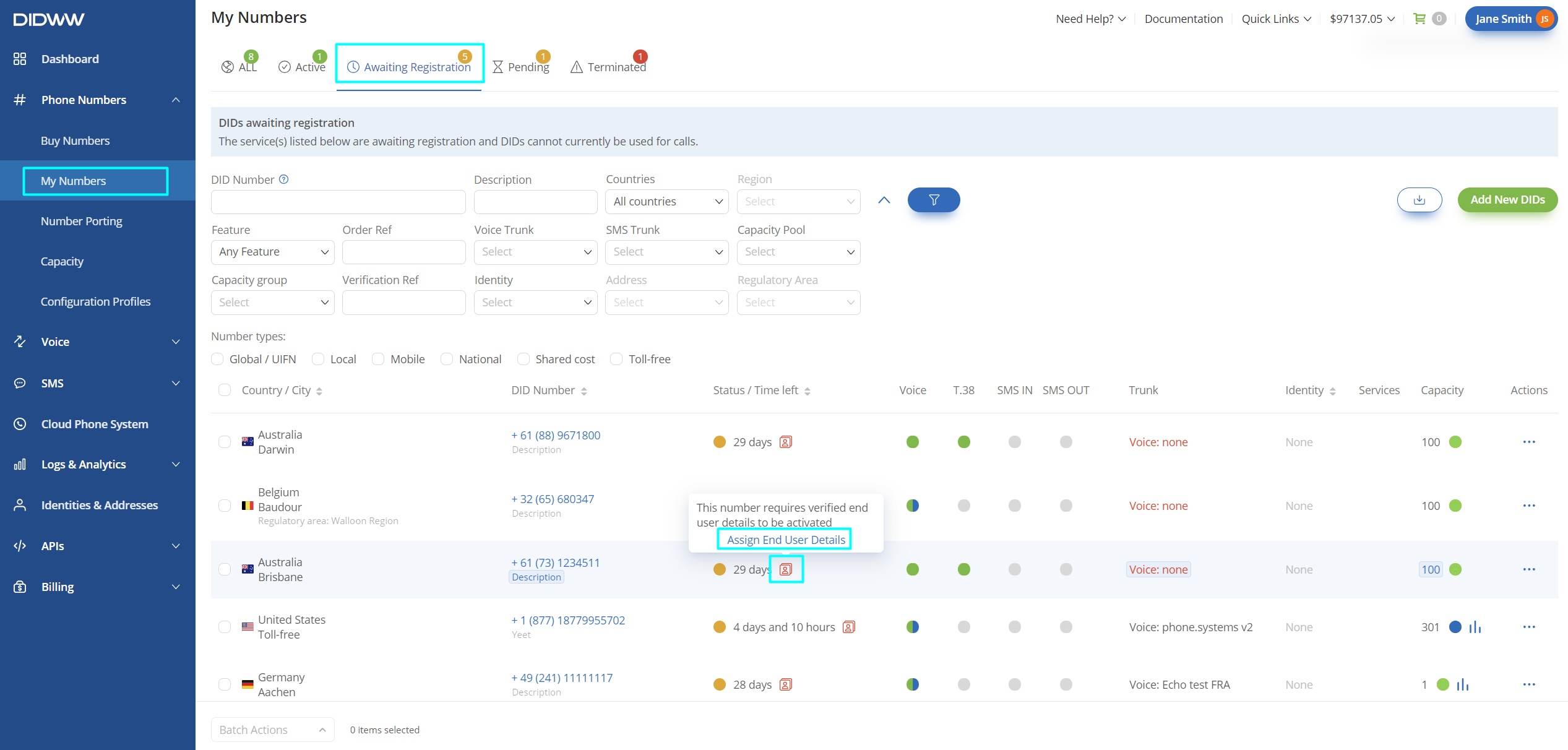The width and height of the screenshot is (1568, 750).
Task: Check the Global / UIFN number type
Action: (217, 359)
